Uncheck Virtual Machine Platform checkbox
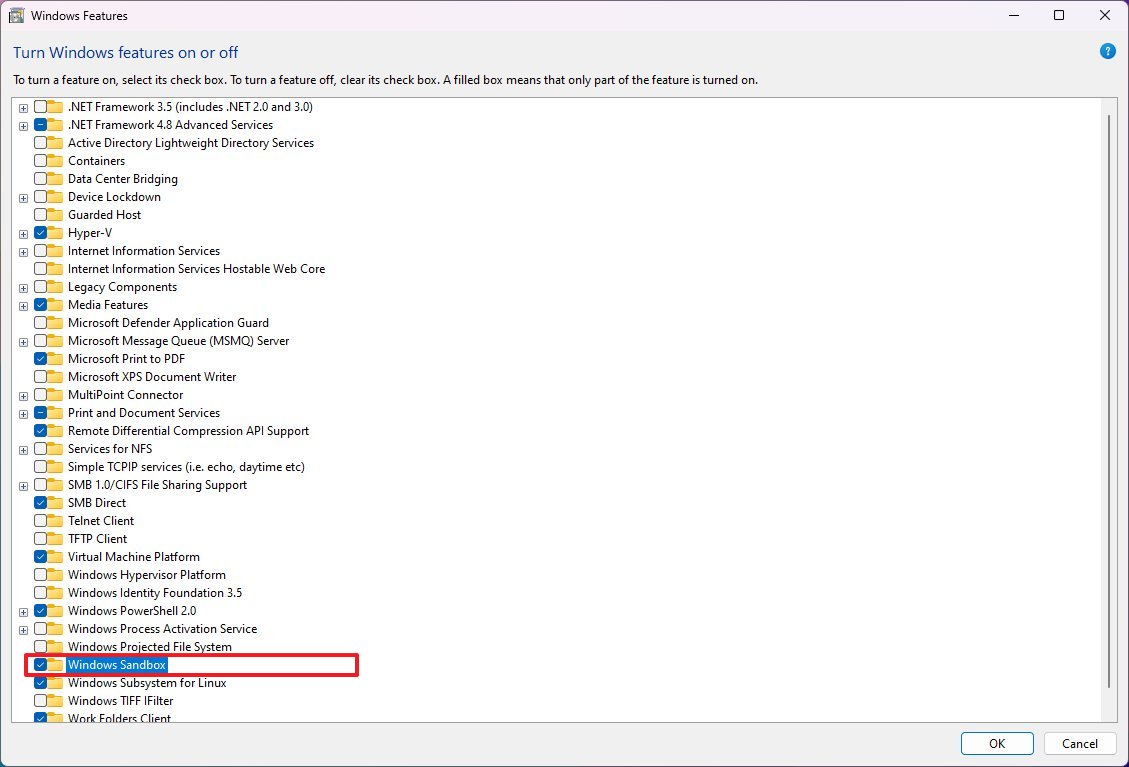Screen dimensions: 1129x767 click(40, 557)
